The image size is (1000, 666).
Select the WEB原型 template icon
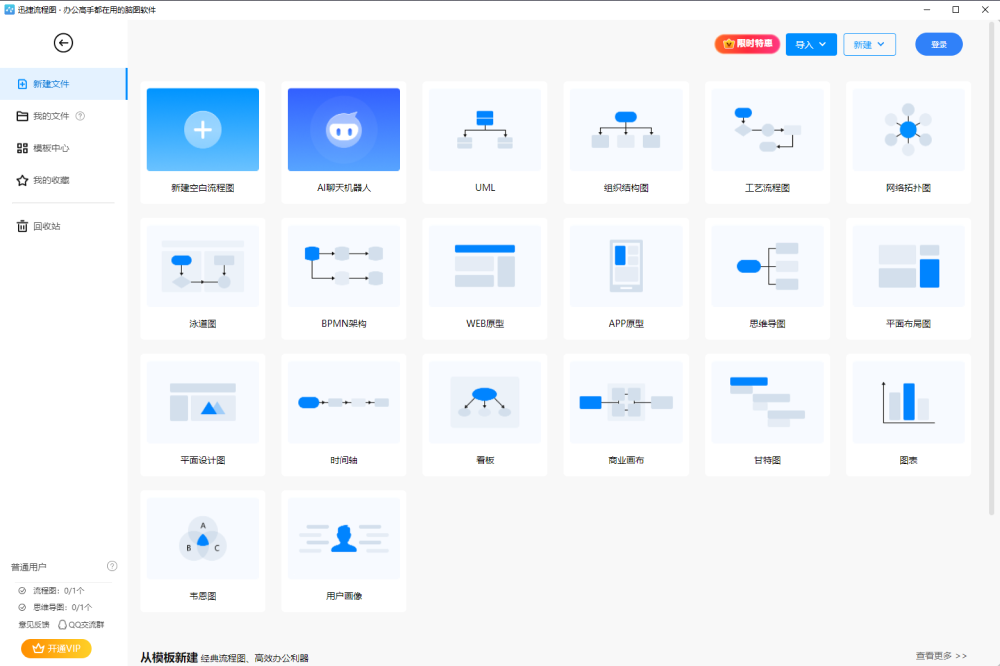485,265
